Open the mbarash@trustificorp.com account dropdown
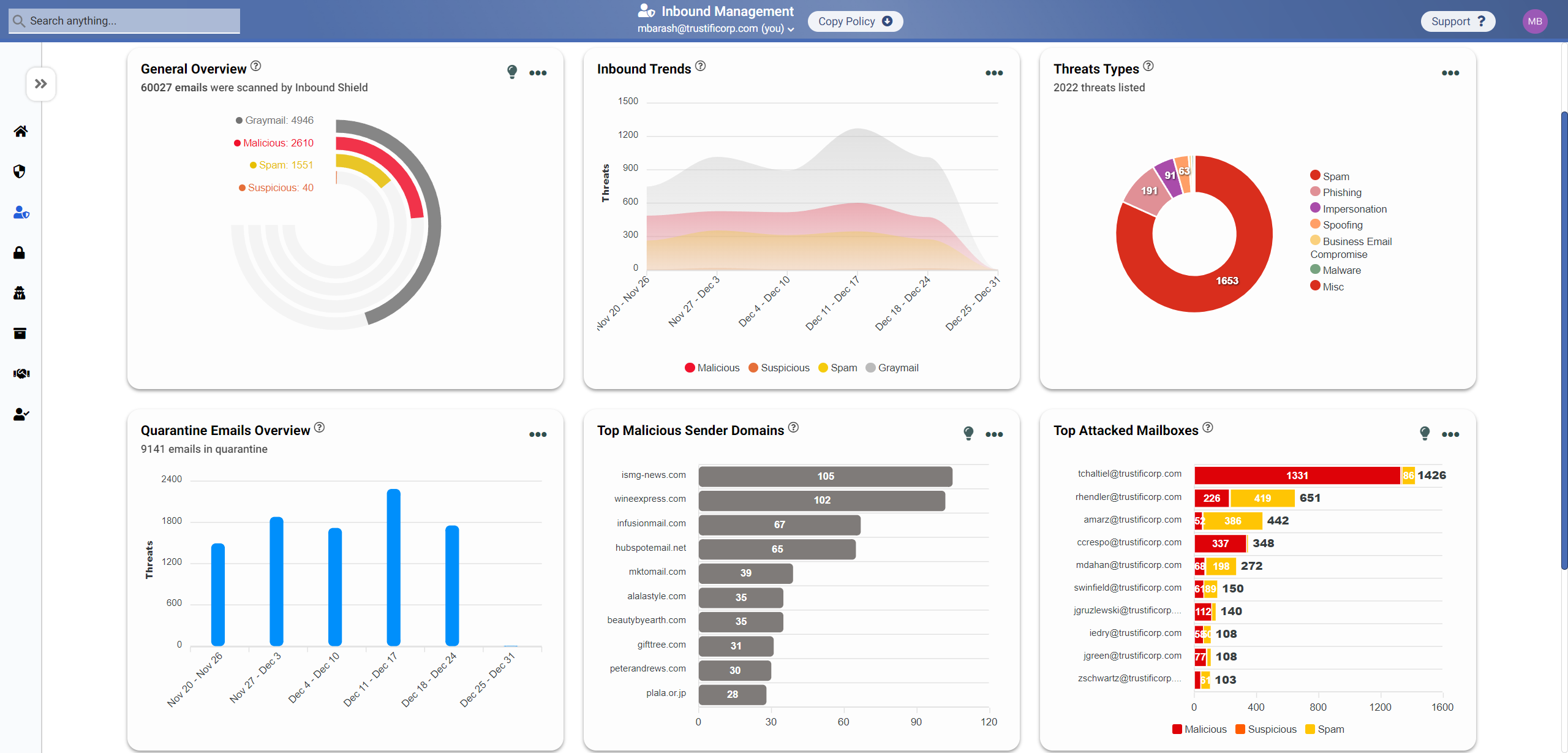The image size is (1568, 753). tap(715, 28)
